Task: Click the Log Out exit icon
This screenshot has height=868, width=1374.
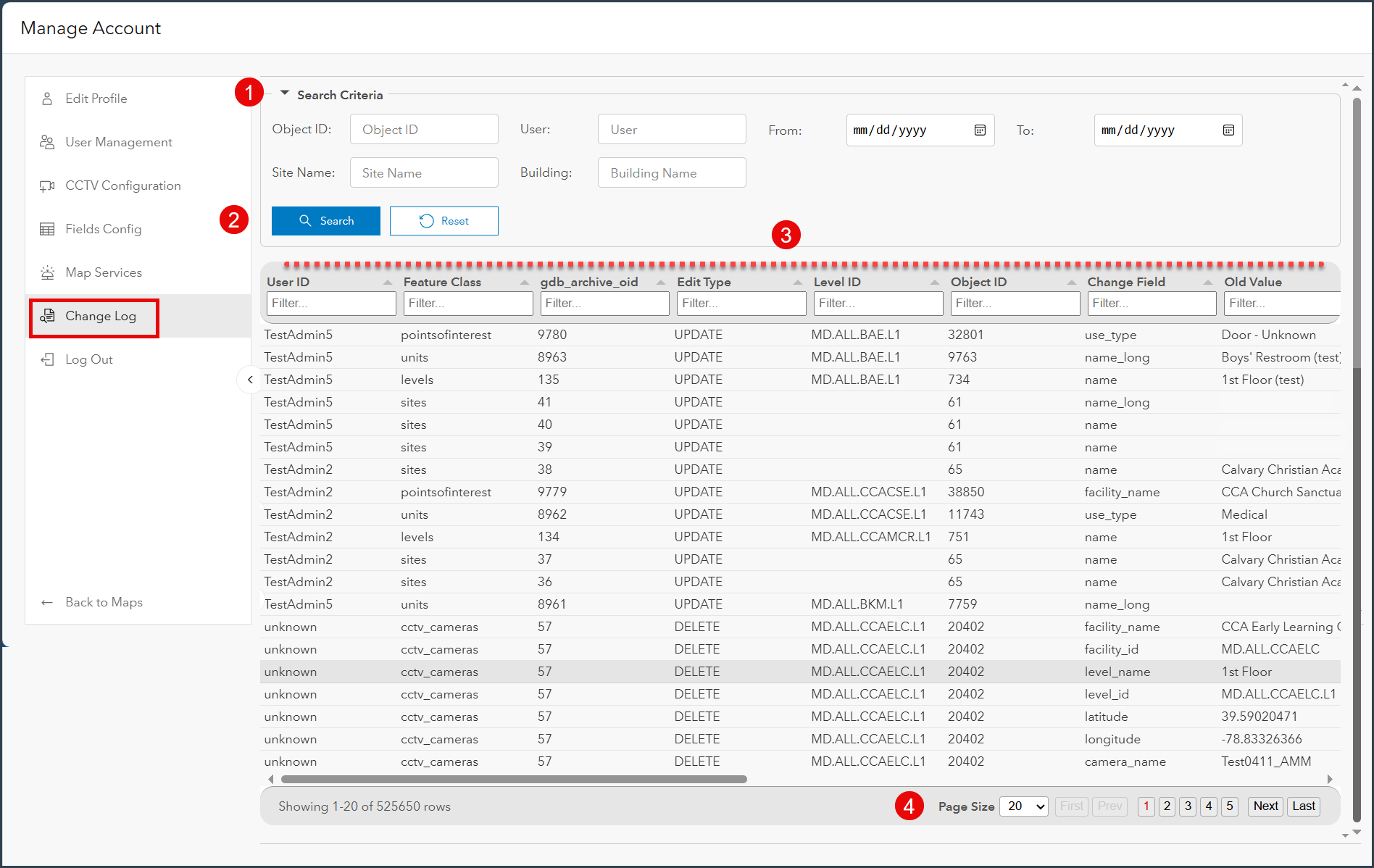Action: 47,359
